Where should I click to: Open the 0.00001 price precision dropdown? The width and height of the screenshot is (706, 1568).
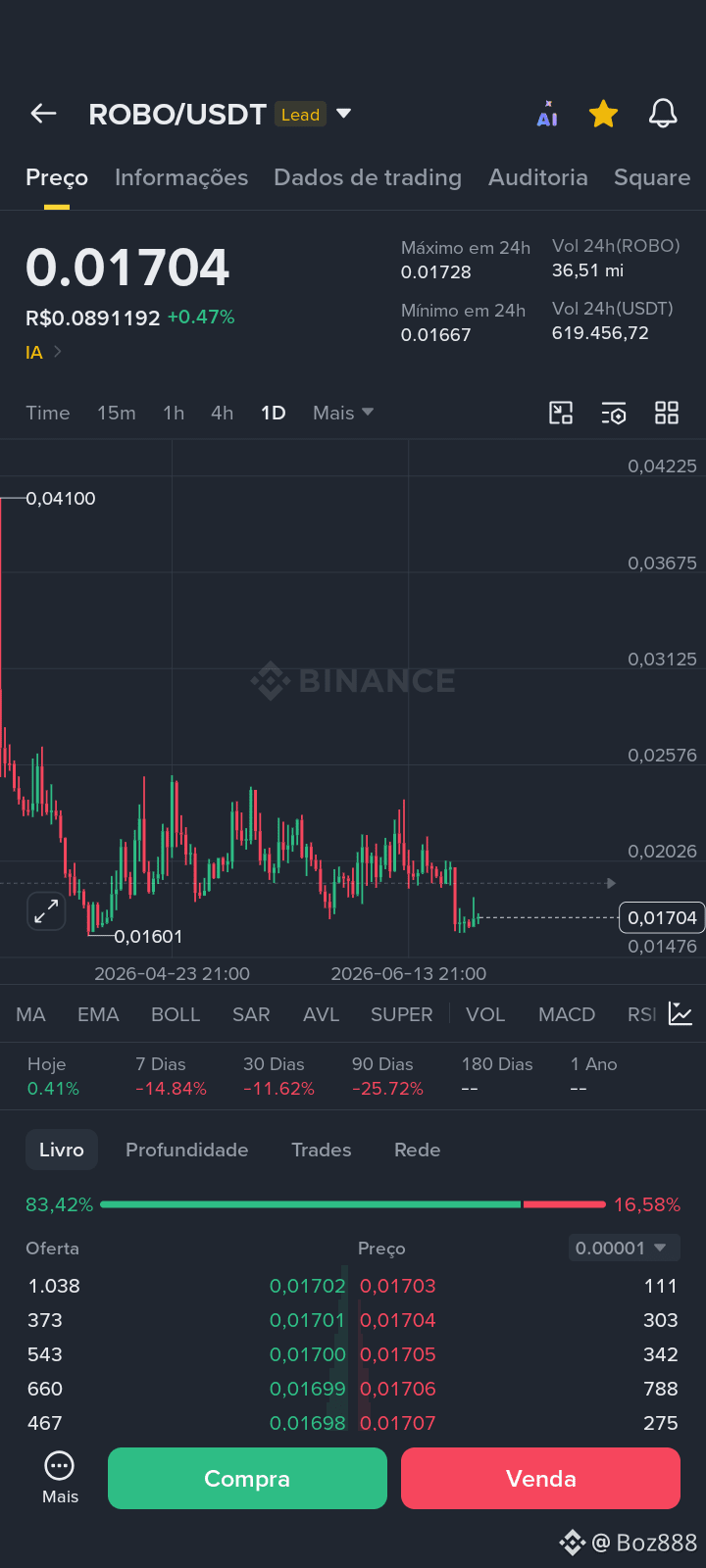coord(624,1248)
